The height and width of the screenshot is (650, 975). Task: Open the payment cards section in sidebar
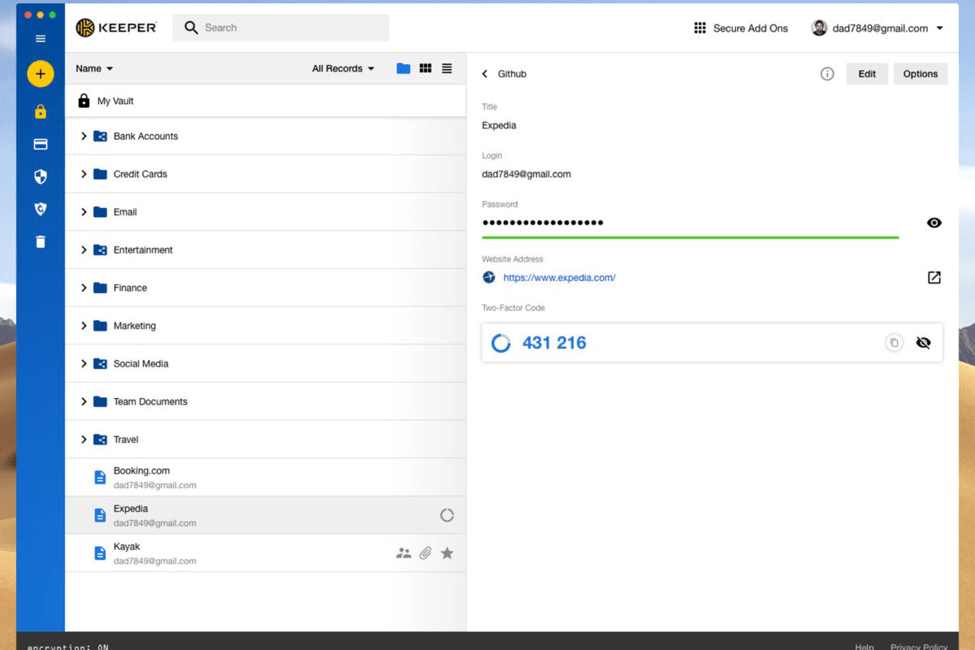pyautogui.click(x=40, y=143)
